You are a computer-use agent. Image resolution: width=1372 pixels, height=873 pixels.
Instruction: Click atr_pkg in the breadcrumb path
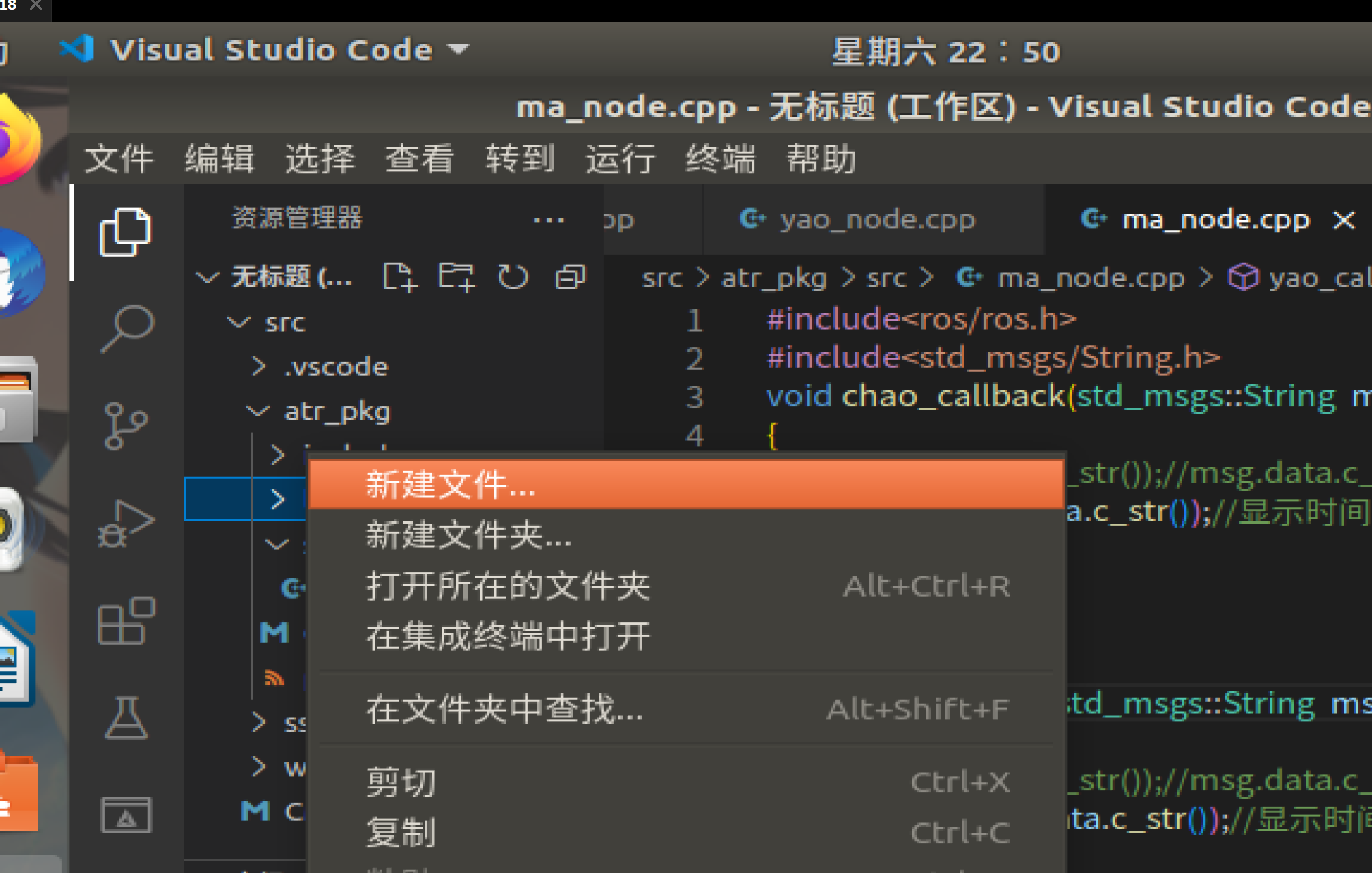[773, 278]
